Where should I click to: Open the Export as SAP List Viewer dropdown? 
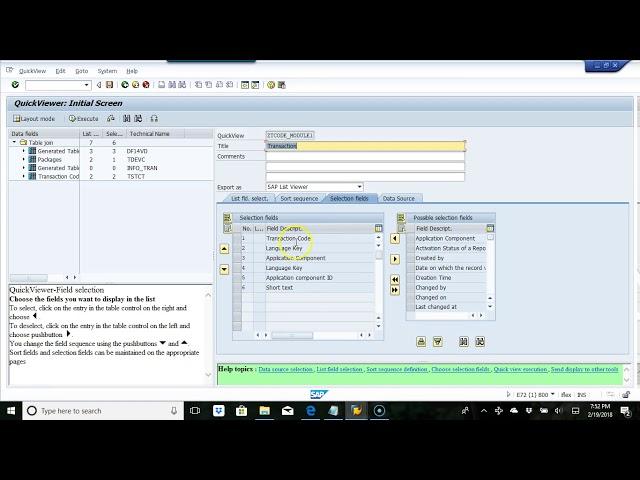359,187
